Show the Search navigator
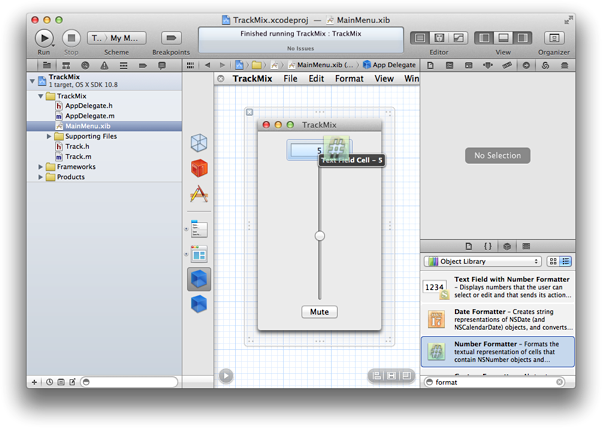Viewport: 602px width, 428px height. point(85,65)
